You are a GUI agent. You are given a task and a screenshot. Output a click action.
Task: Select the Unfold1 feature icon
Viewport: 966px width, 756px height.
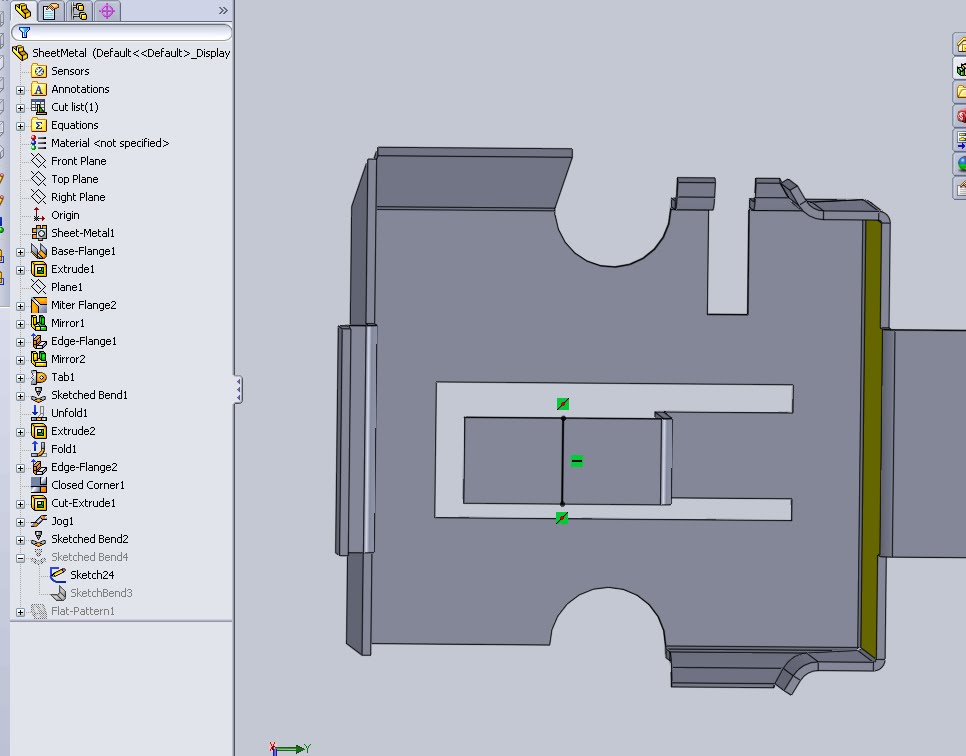(x=39, y=413)
